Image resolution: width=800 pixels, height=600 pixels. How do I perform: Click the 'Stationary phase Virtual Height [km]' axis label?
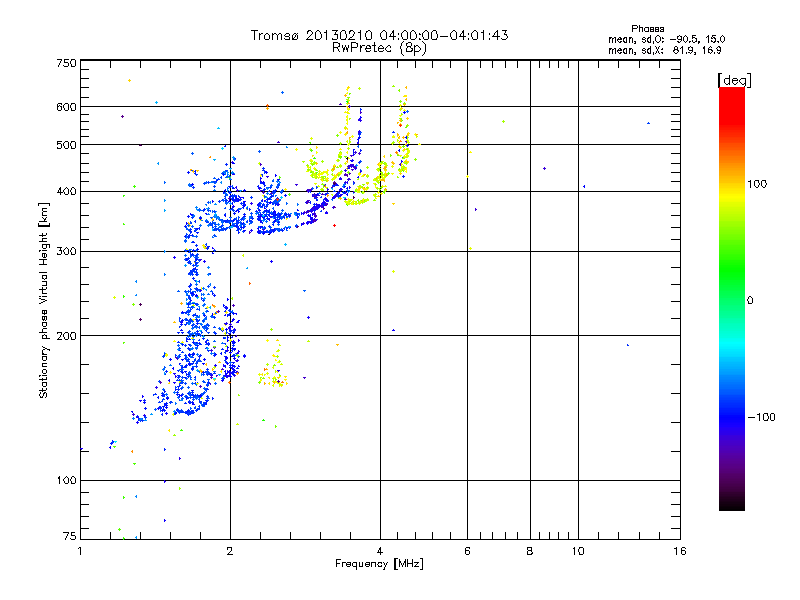pyautogui.click(x=44, y=300)
